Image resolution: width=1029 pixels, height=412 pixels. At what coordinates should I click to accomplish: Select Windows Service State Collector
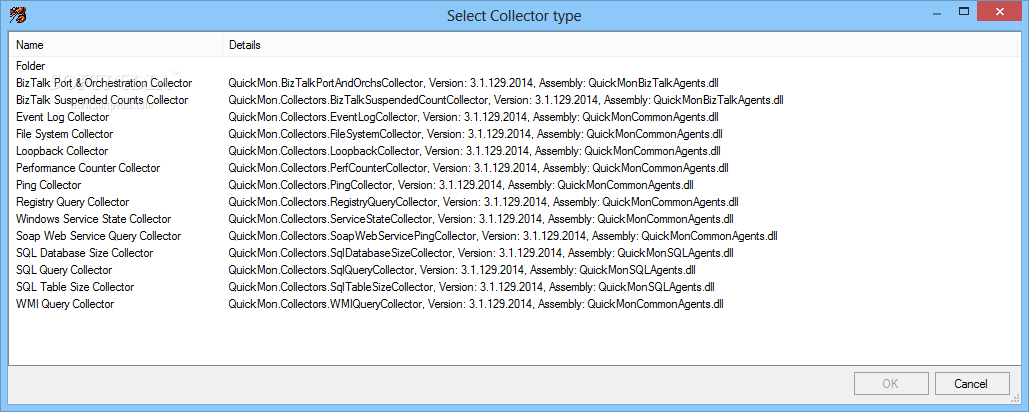(x=93, y=220)
